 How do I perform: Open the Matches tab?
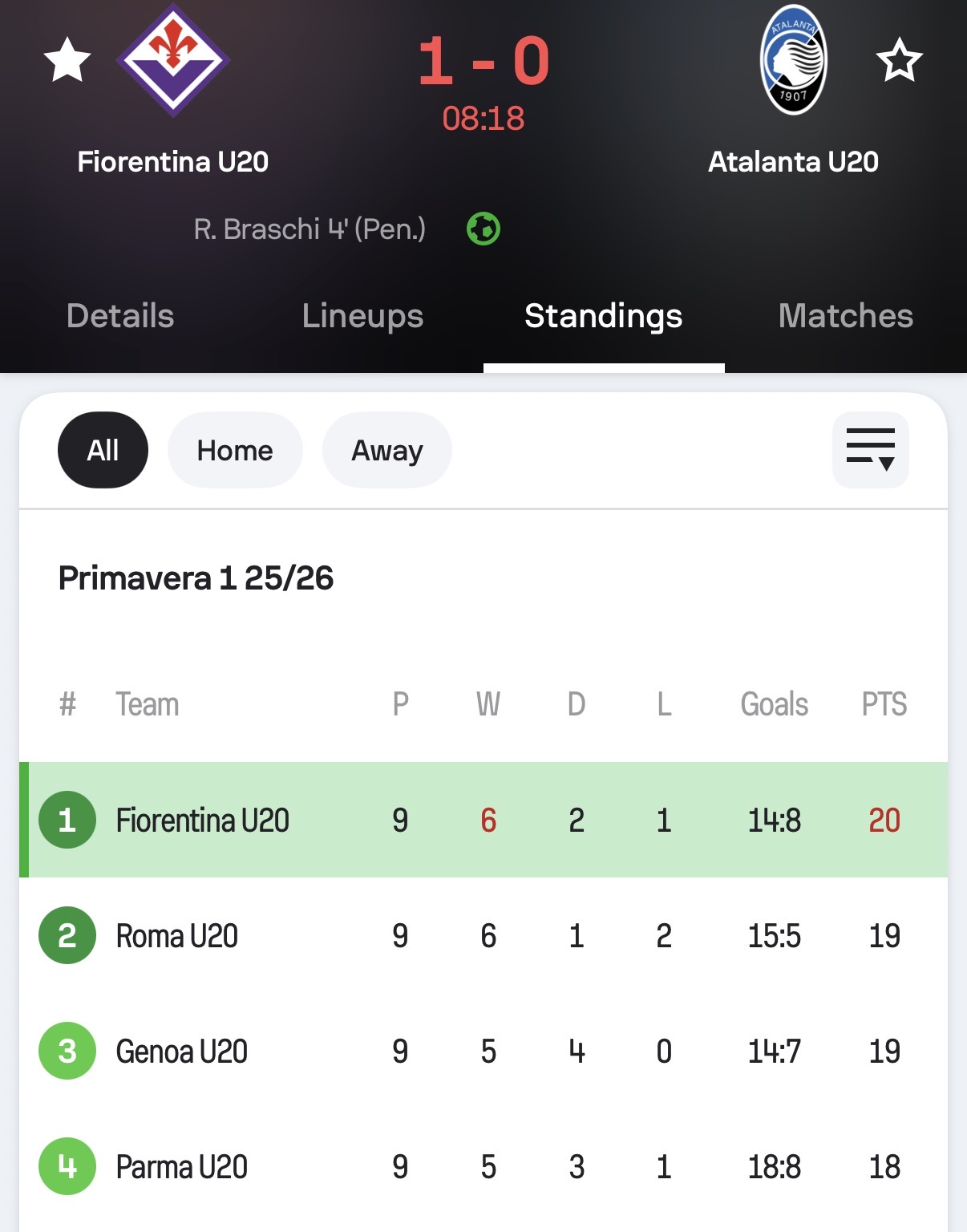click(845, 316)
